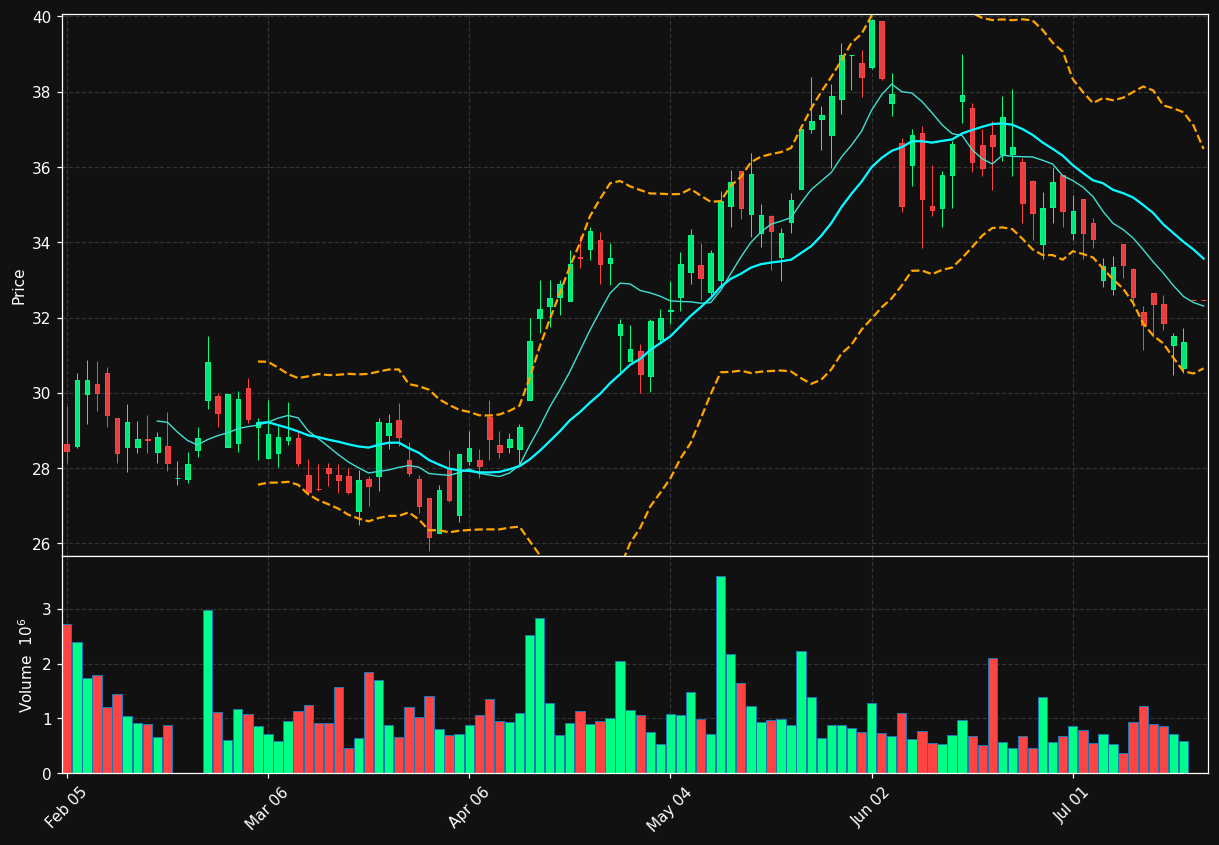1219x845 pixels.
Task: Click the tall red volume bar in mid-June
Action: pyautogui.click(x=992, y=716)
